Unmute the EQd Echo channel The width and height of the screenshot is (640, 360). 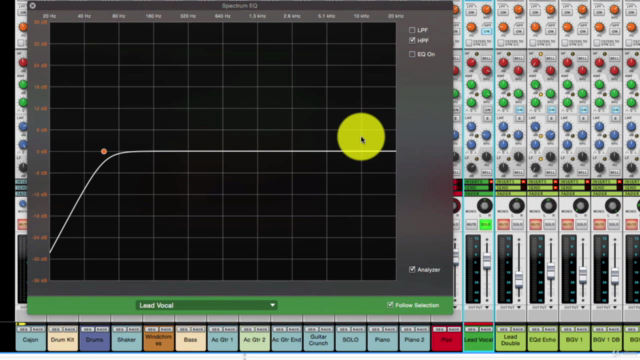(536, 224)
